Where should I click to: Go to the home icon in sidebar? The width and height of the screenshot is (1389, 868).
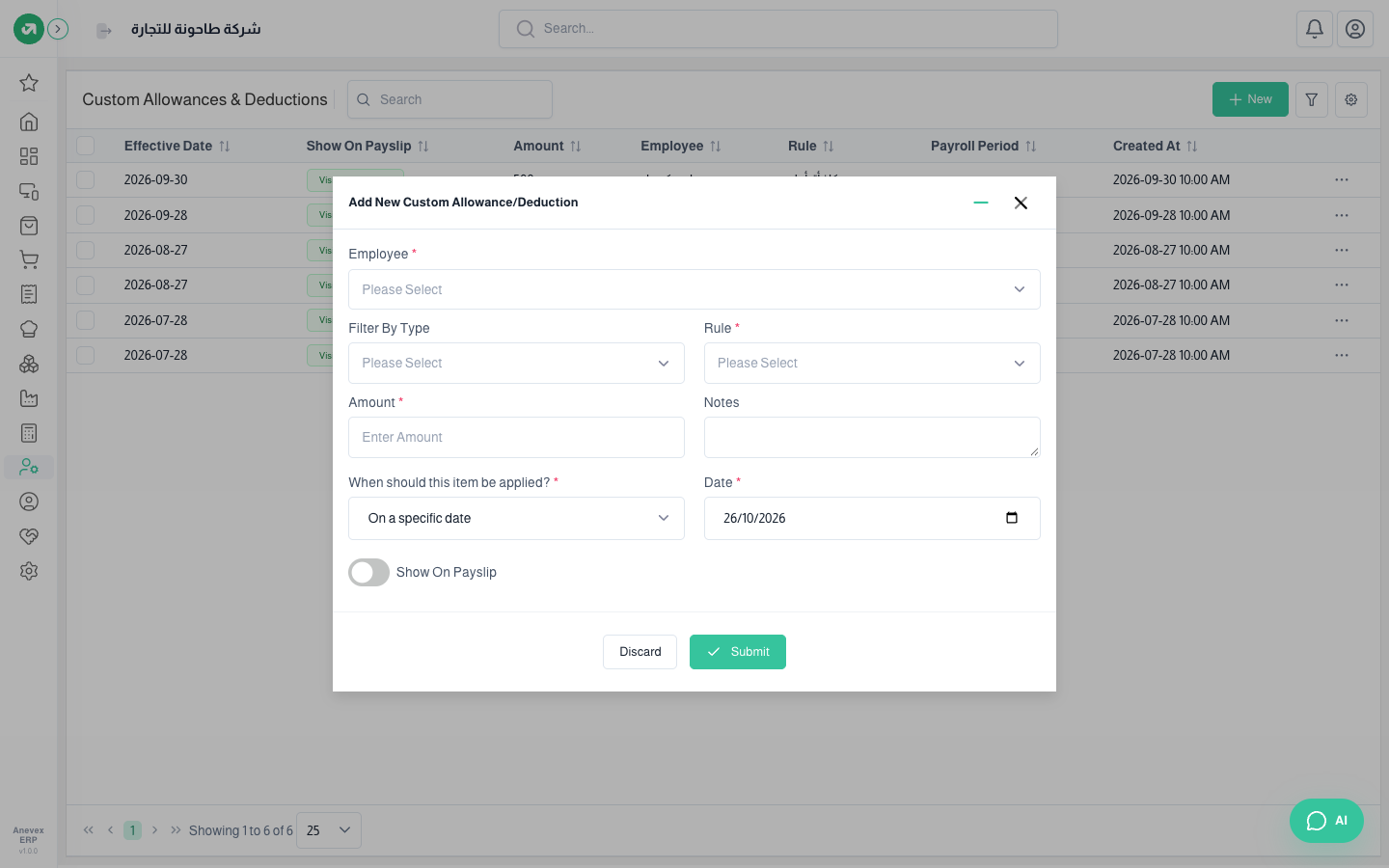(x=29, y=122)
